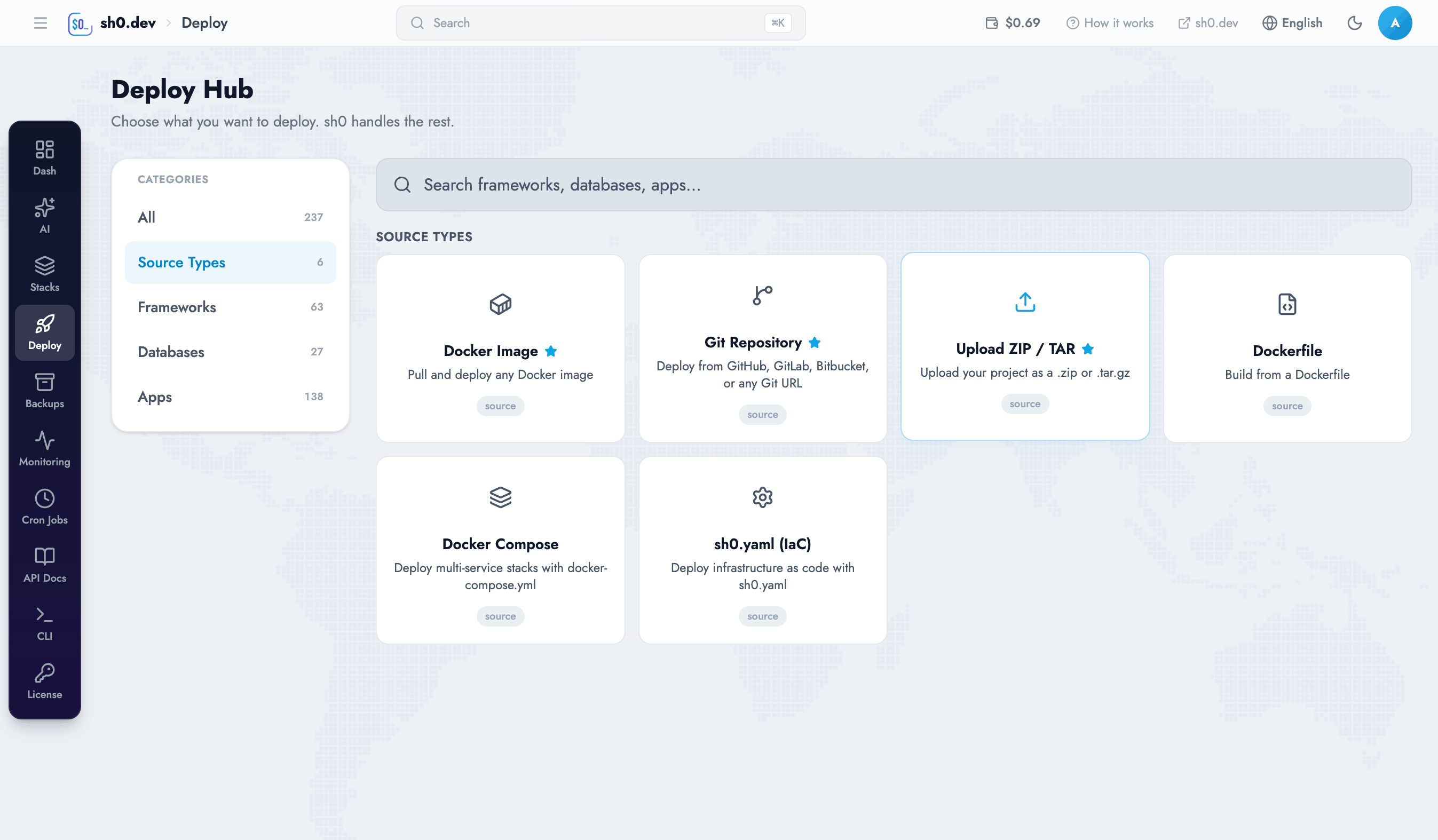Open the Dockerfile card title
The image size is (1438, 840).
pyautogui.click(x=1287, y=351)
